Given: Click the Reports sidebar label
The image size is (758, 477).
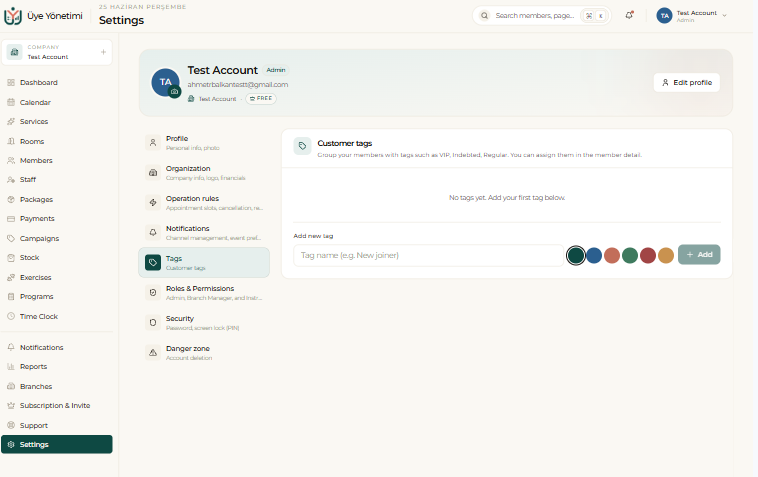Looking at the screenshot, I should pos(33,367).
